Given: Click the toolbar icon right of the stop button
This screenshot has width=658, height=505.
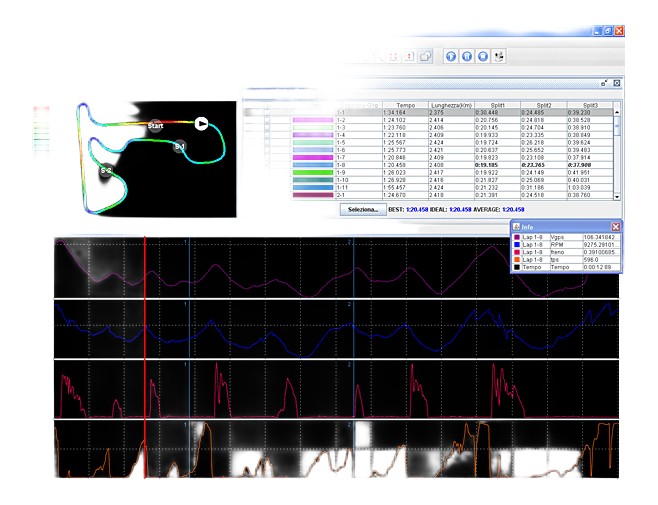Looking at the screenshot, I should 500,56.
